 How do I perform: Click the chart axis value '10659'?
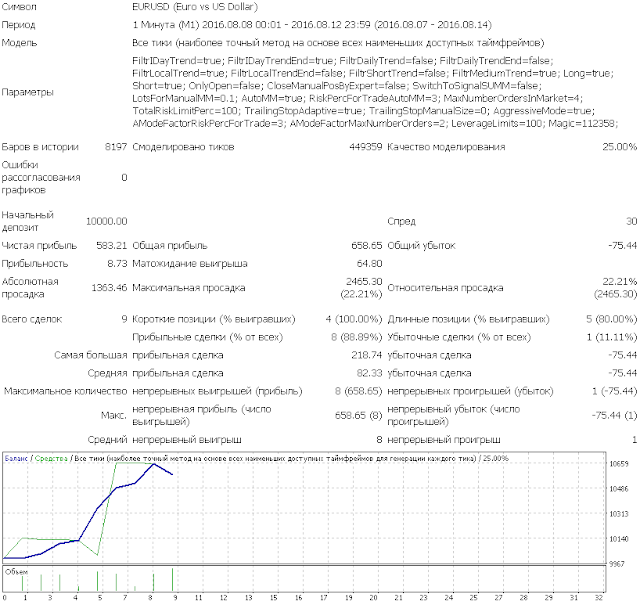coord(619,464)
